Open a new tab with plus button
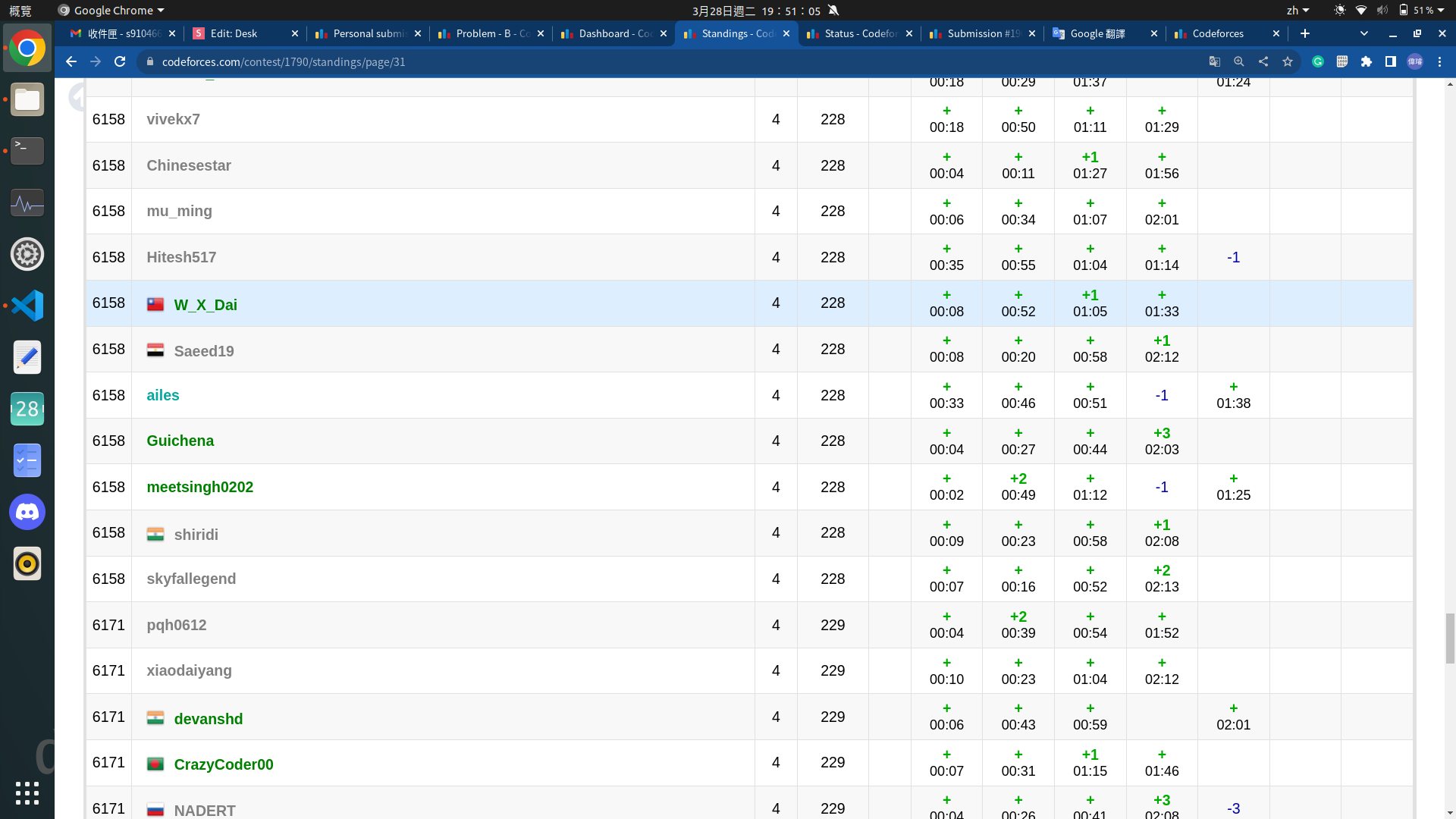 click(1304, 33)
